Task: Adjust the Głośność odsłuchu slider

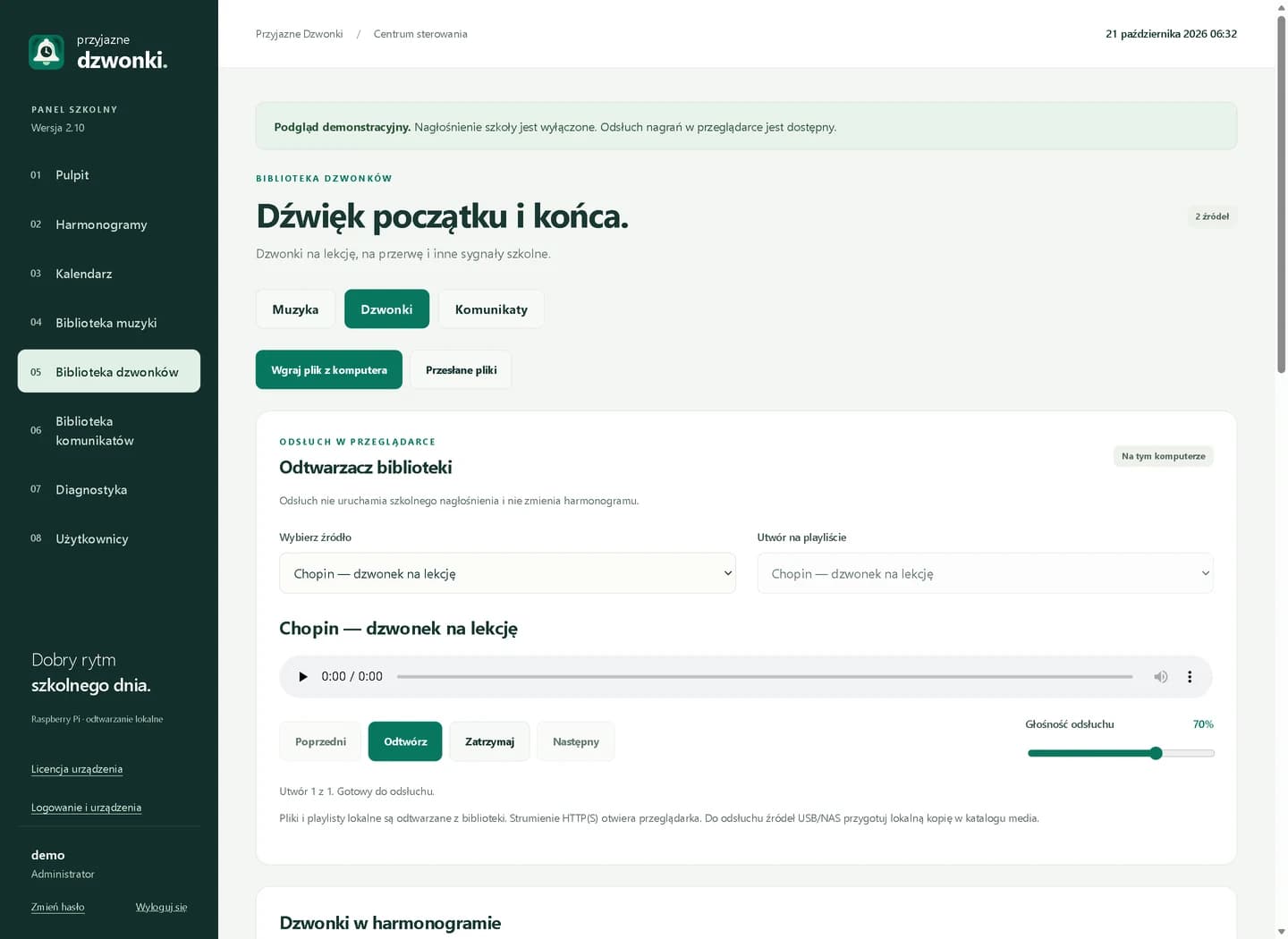Action: pyautogui.click(x=1121, y=753)
